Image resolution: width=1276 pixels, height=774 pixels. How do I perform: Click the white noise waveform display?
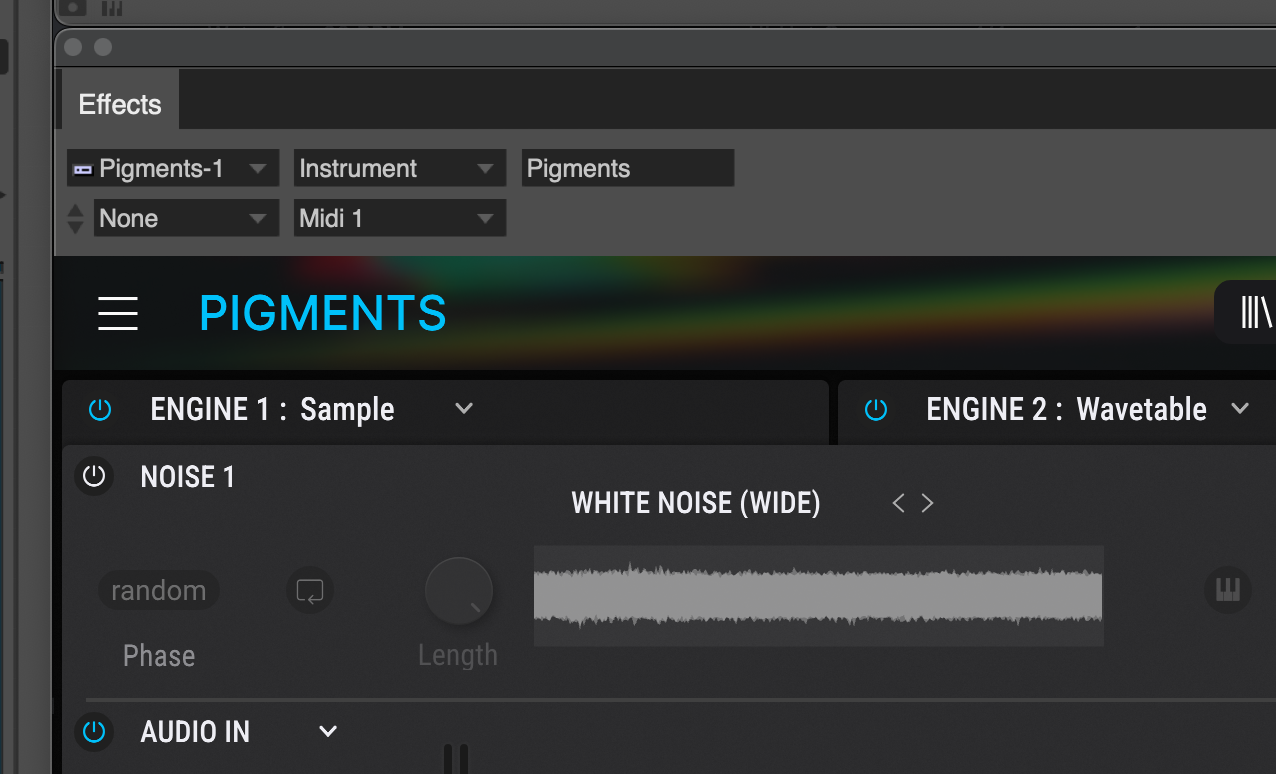point(818,596)
